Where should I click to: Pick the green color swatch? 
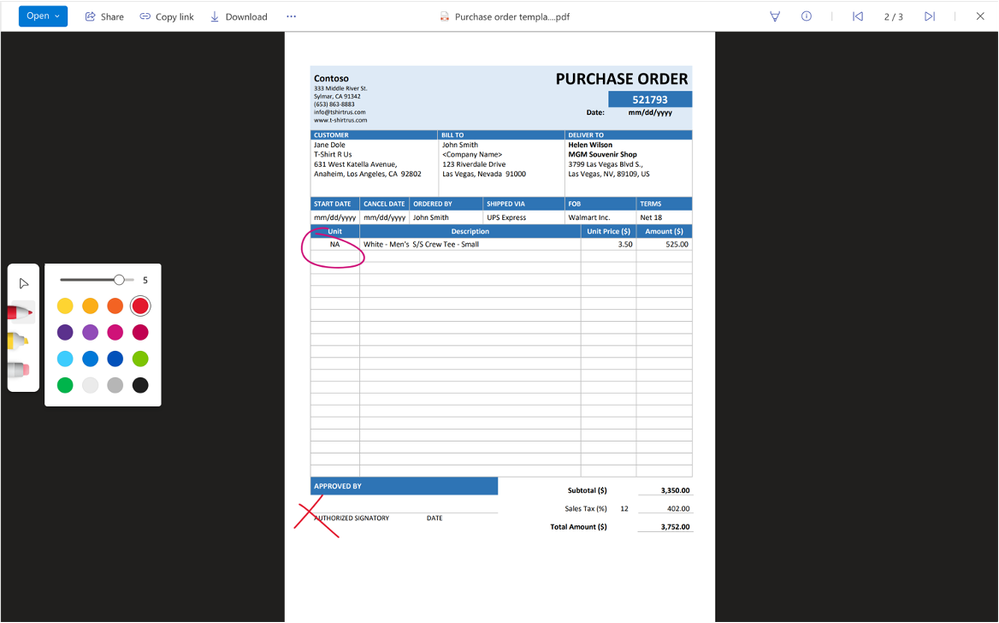tap(65, 385)
